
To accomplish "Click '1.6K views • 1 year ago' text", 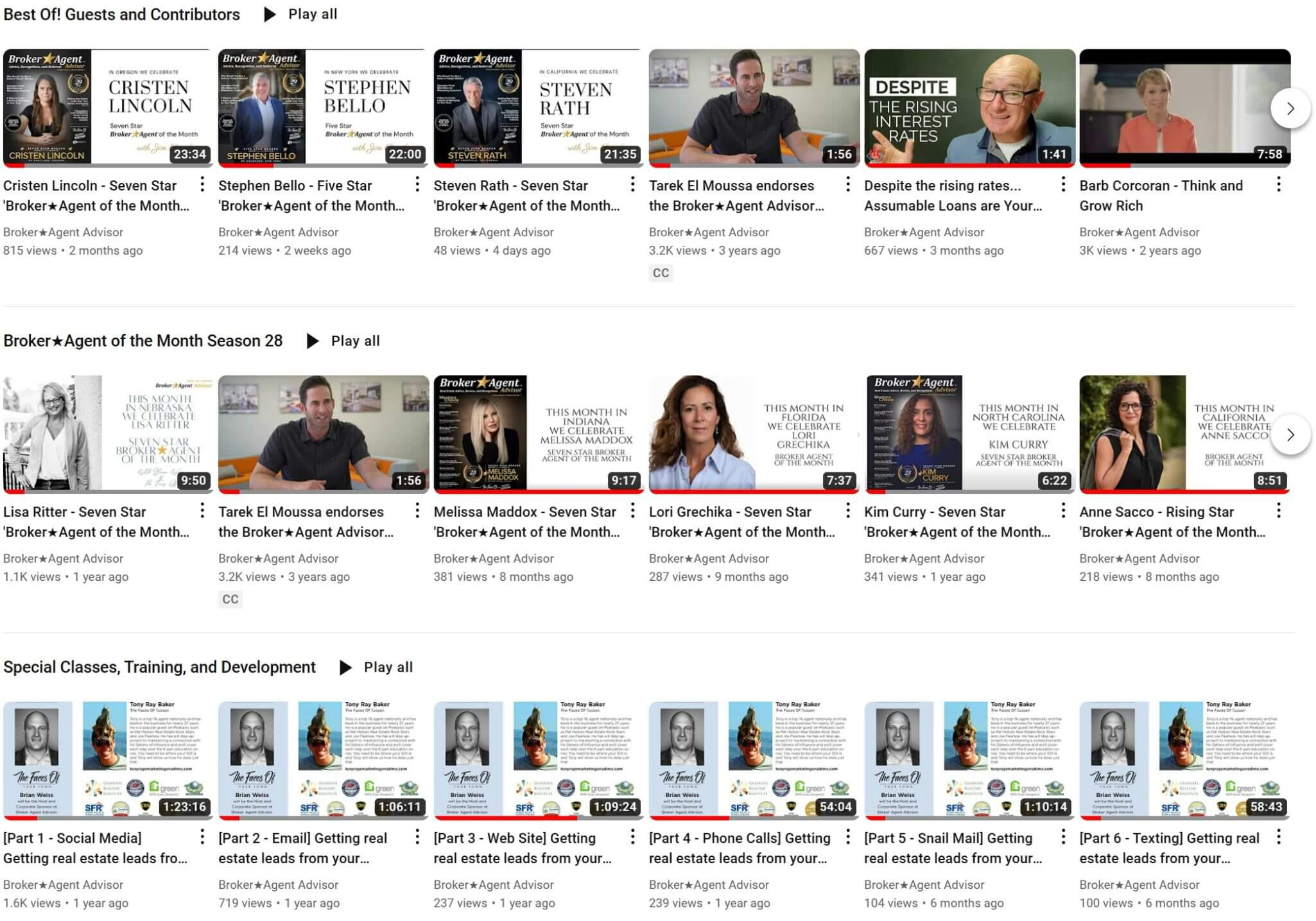I will tap(65, 902).
